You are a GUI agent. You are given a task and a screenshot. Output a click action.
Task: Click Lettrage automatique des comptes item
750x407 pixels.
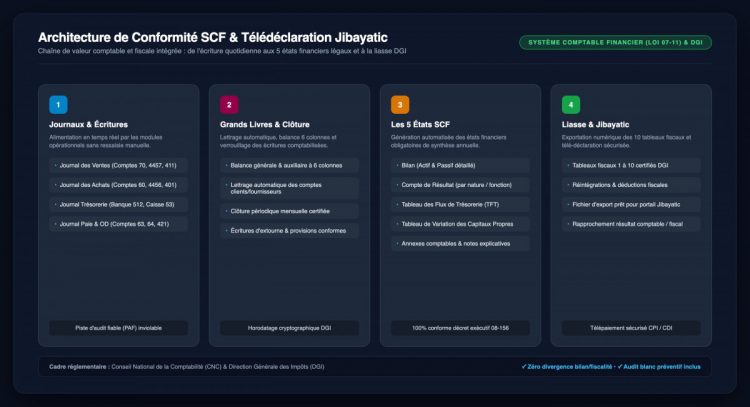(289, 188)
